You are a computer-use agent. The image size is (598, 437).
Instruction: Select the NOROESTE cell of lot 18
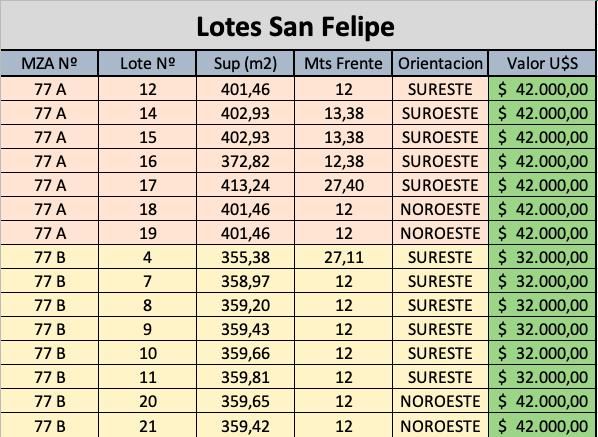[x=440, y=209]
